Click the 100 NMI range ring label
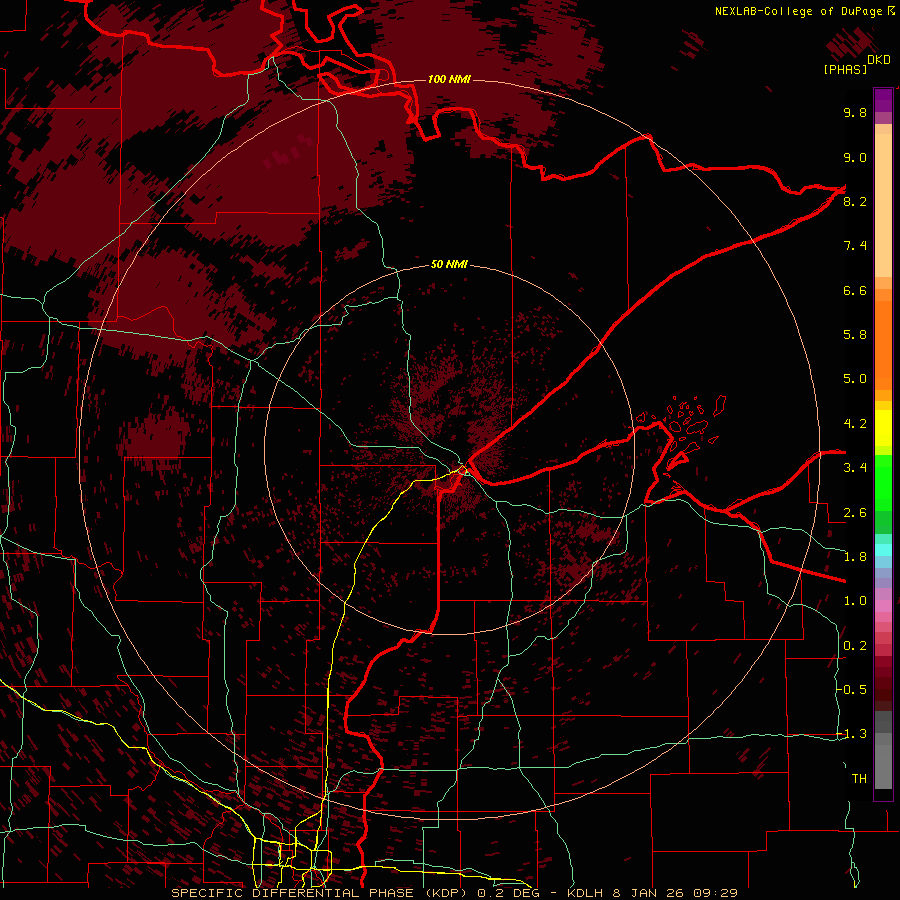900x900 pixels. 449,79
